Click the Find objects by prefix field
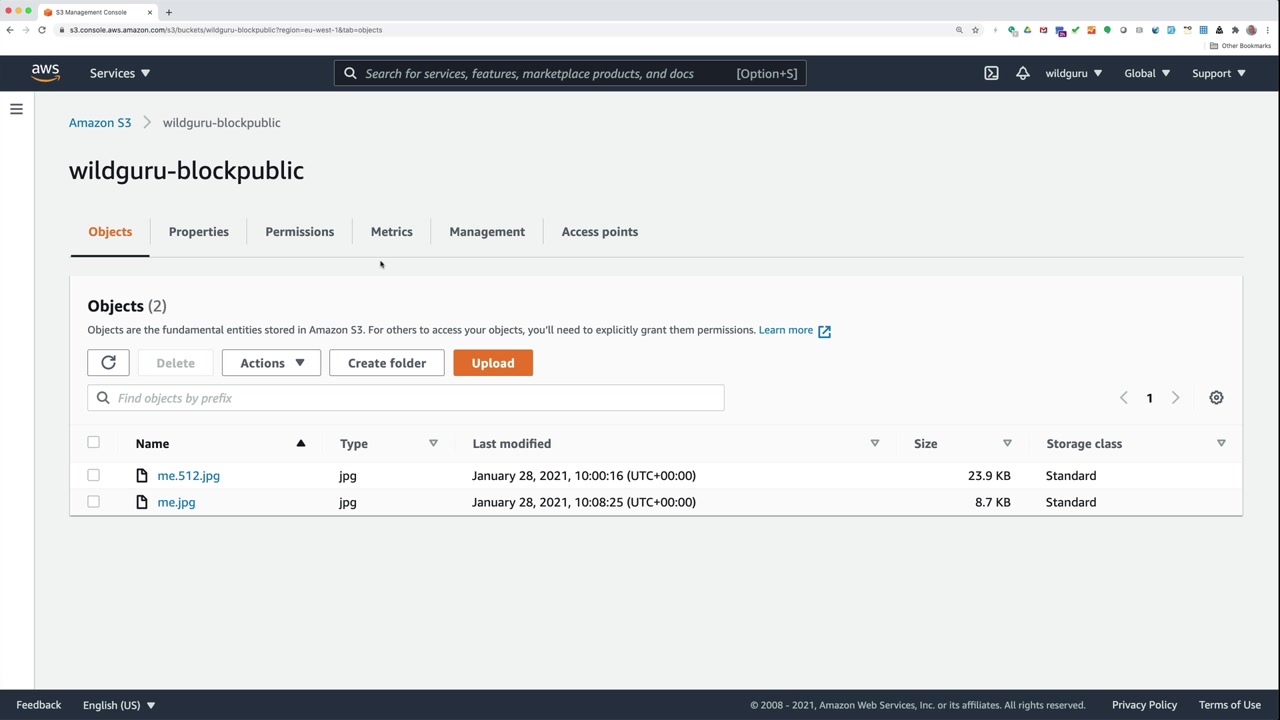 pos(405,398)
